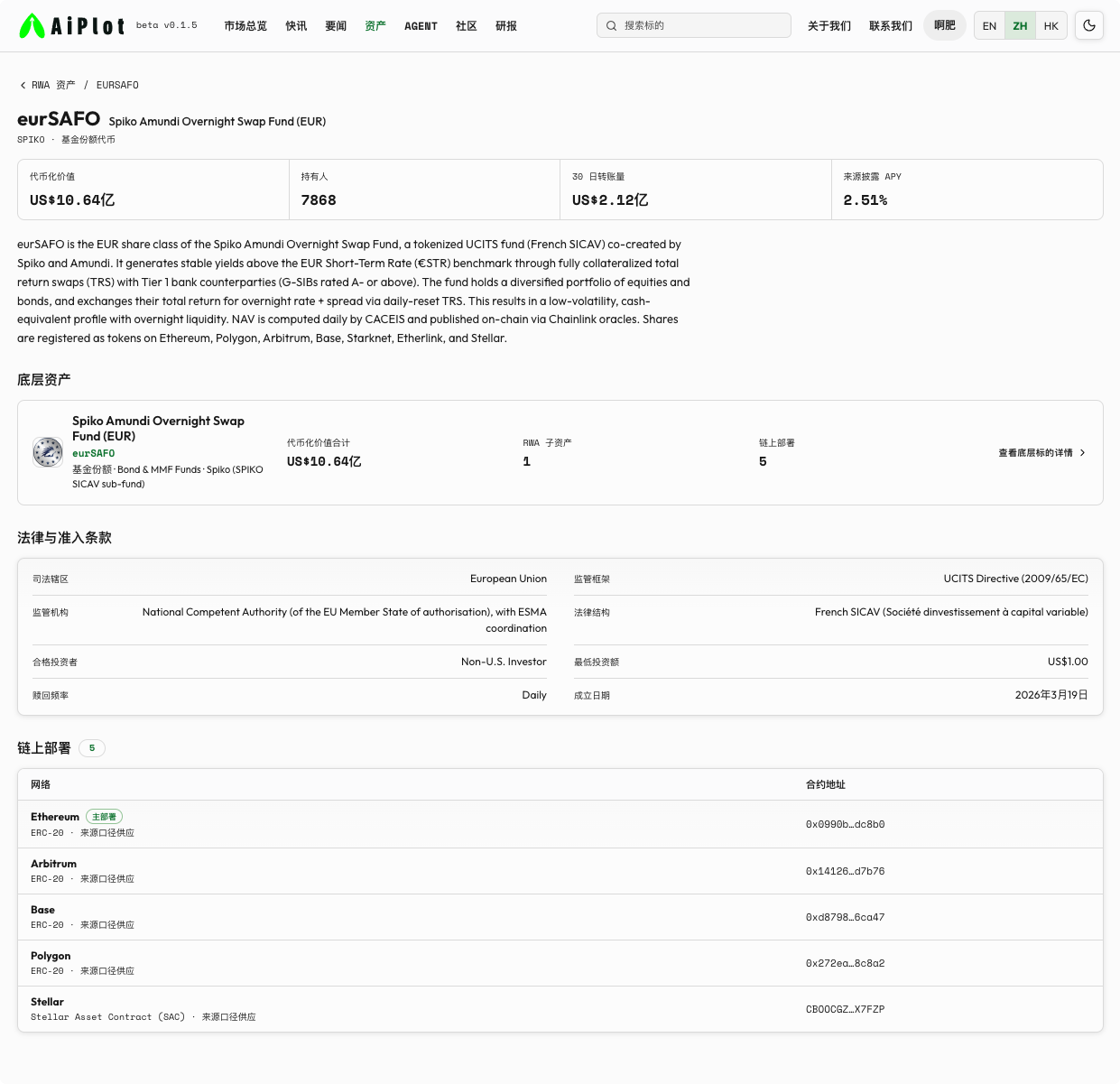Click the eurSAFO page title
The width and height of the screenshot is (1120, 1084).
click(59, 119)
